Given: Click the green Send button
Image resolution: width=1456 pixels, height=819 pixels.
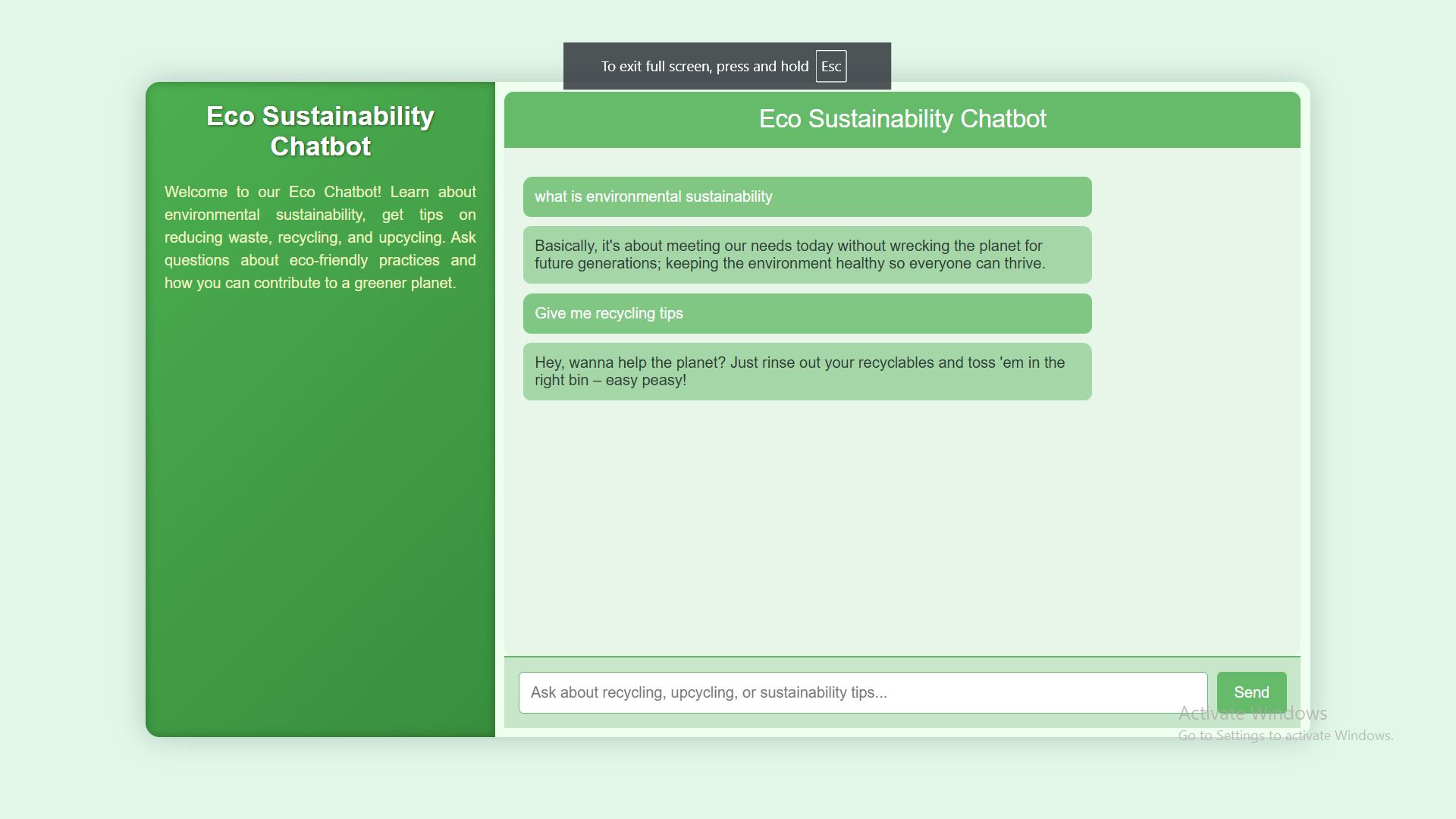Looking at the screenshot, I should coord(1251,692).
